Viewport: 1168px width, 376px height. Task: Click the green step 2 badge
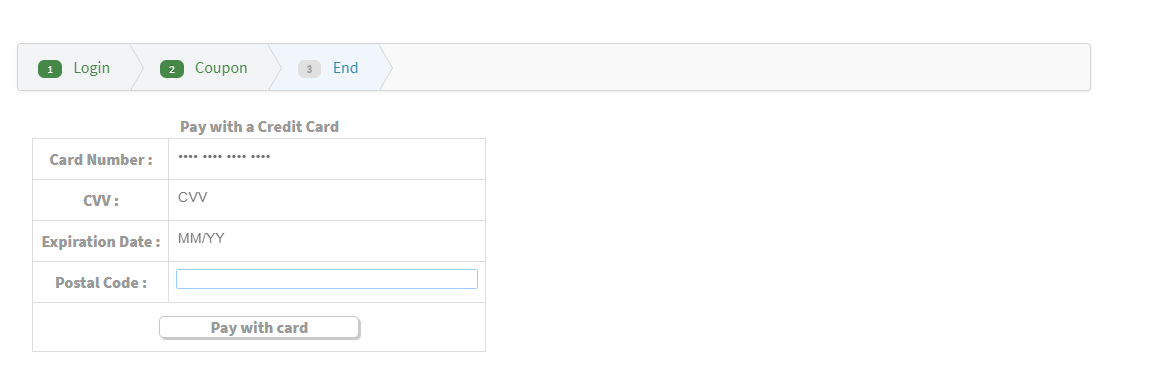tap(171, 69)
